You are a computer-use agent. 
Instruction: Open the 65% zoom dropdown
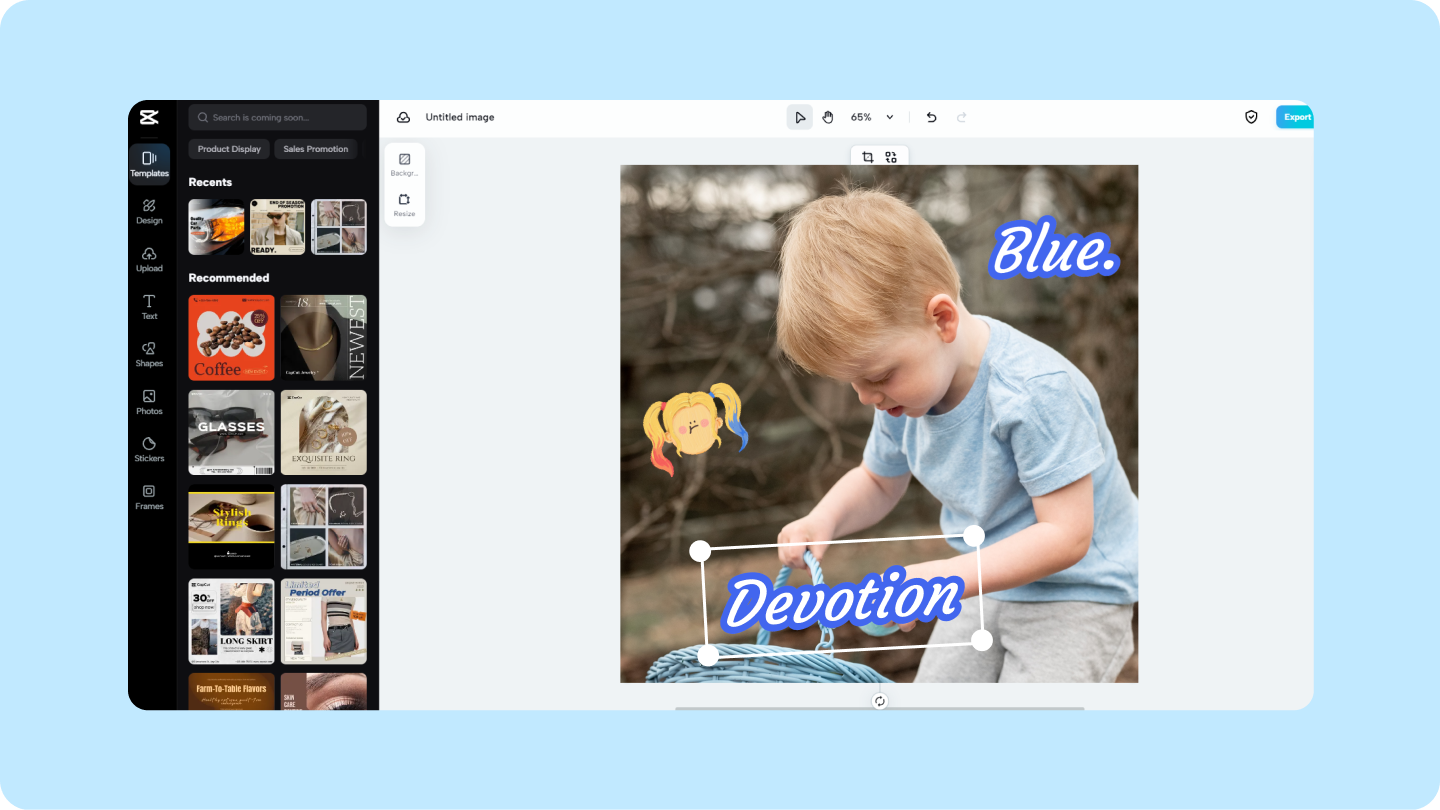pyautogui.click(x=872, y=117)
